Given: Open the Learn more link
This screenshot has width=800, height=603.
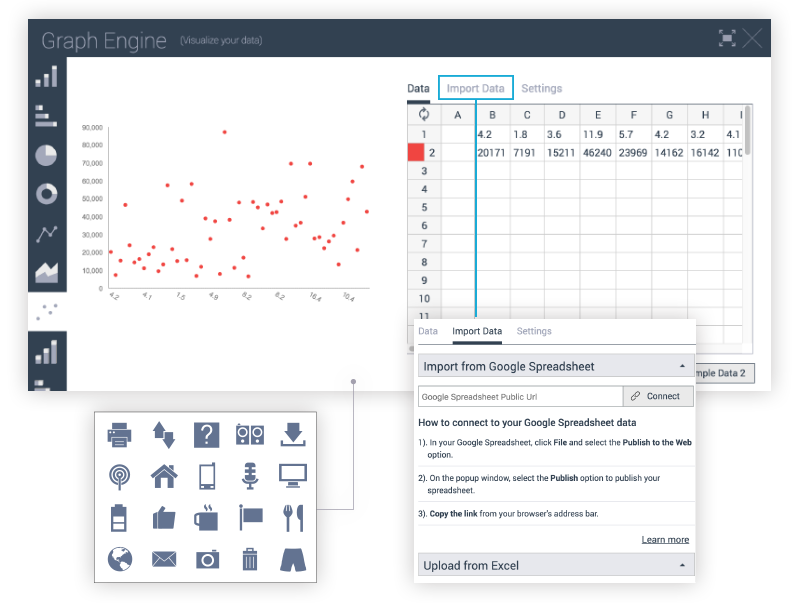Looking at the screenshot, I should tap(665, 539).
